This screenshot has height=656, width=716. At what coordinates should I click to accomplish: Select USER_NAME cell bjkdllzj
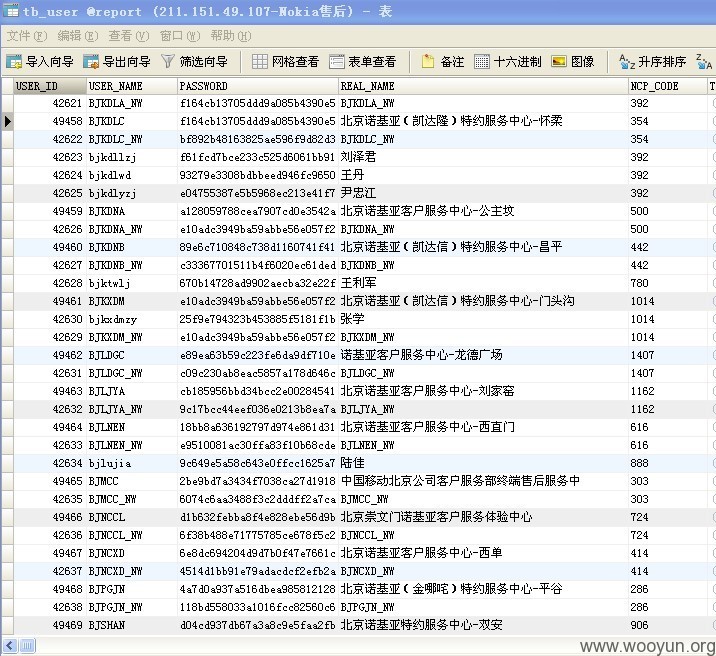point(132,157)
